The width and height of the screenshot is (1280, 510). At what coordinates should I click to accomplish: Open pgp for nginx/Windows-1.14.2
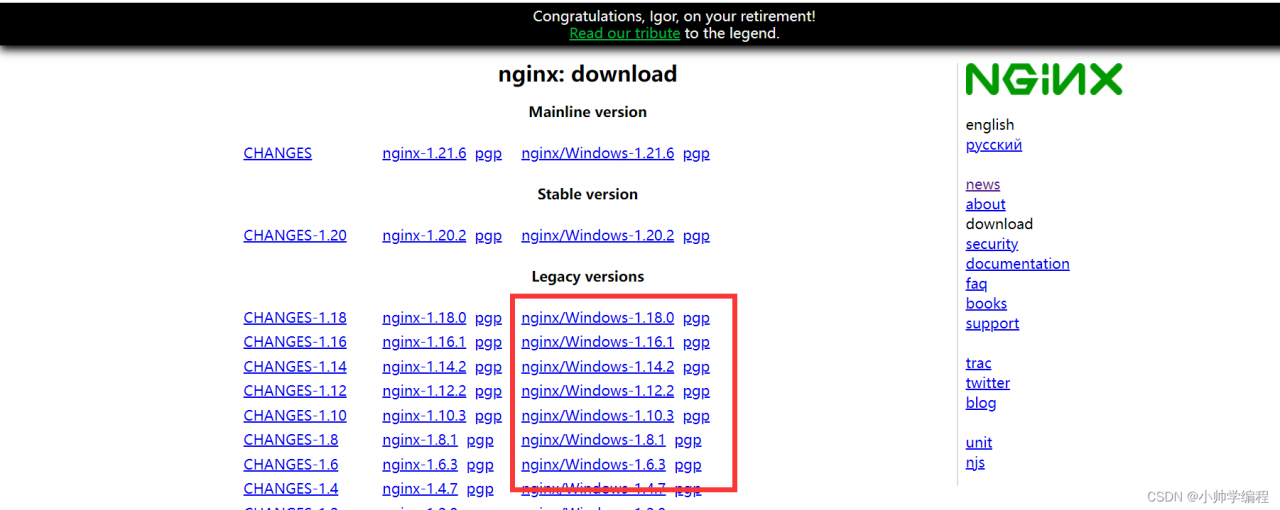click(x=696, y=368)
